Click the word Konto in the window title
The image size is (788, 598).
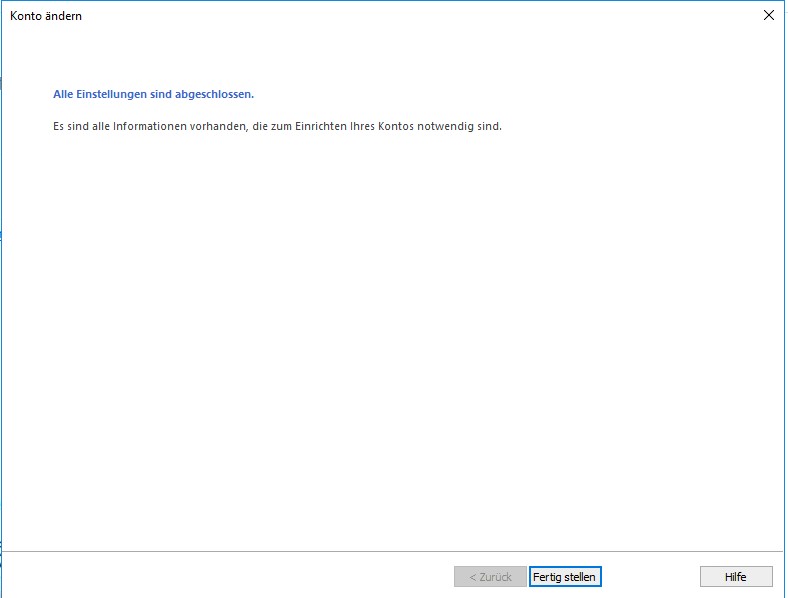pyautogui.click(x=26, y=16)
